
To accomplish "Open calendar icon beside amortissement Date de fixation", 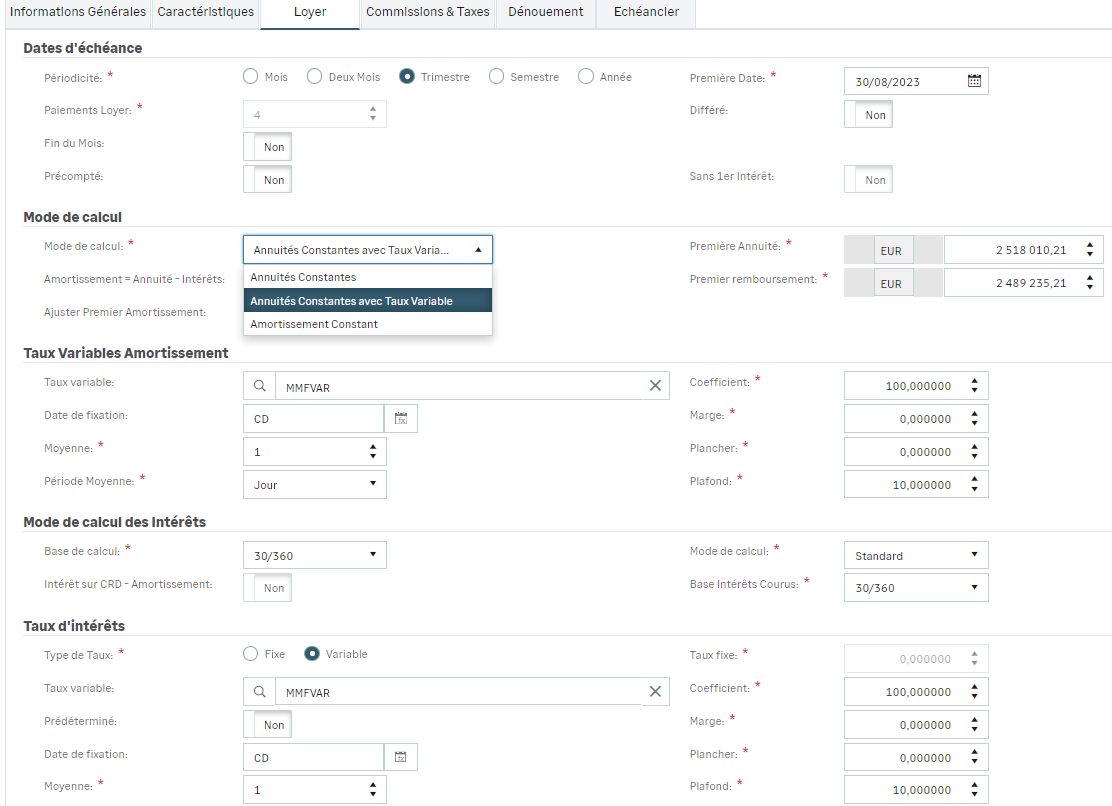I will [x=401, y=419].
